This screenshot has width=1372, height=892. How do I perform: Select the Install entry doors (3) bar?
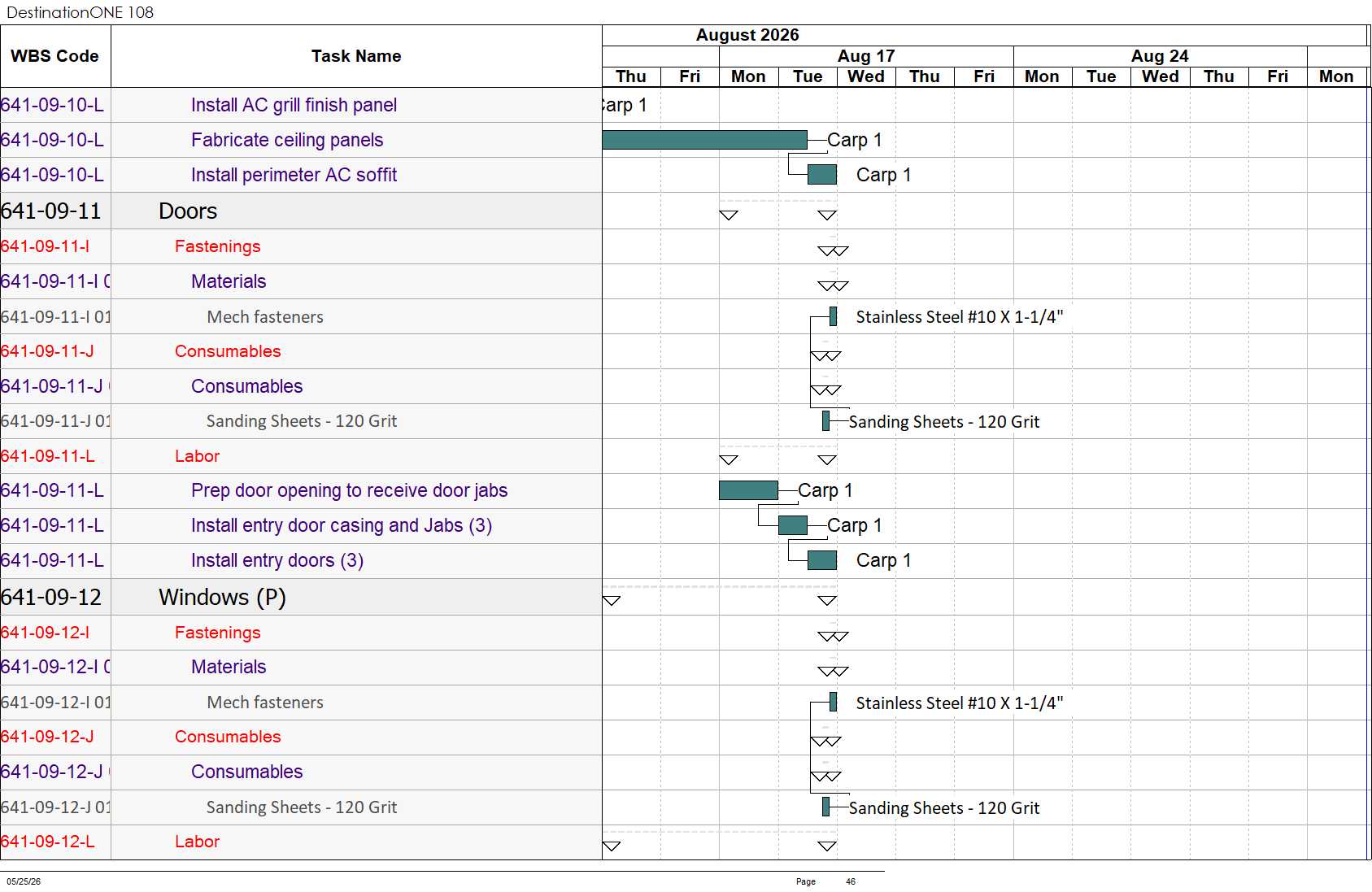click(822, 560)
